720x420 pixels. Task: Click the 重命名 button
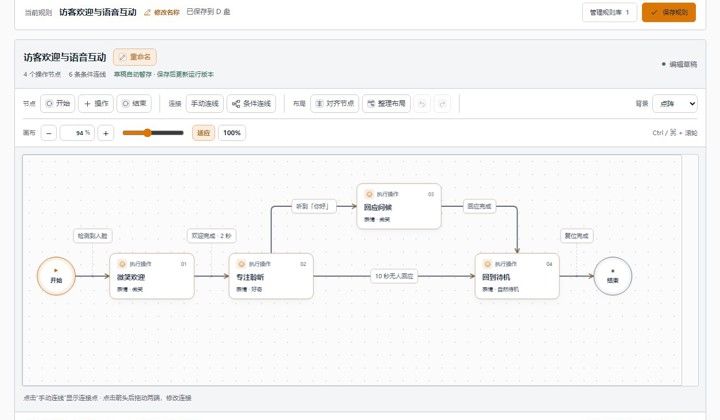(x=135, y=57)
